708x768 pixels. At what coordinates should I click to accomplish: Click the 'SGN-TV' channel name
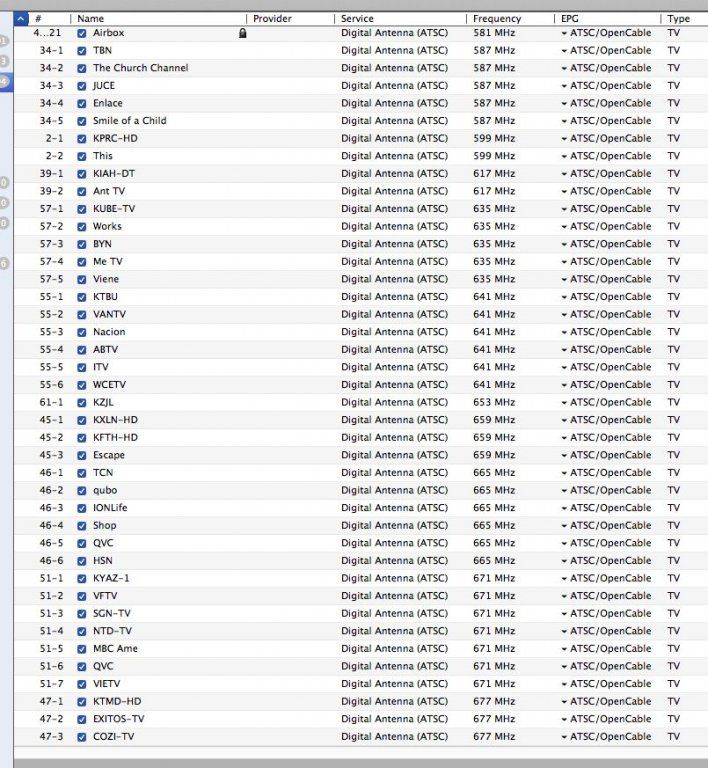pyautogui.click(x=112, y=614)
